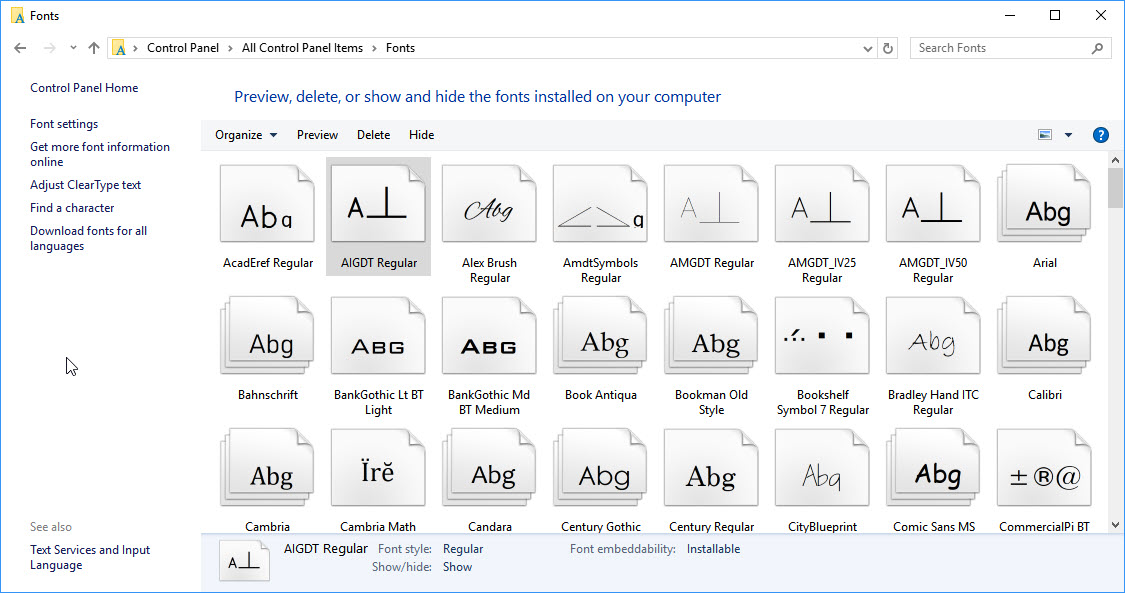Click the Installable embeddability value
This screenshot has width=1125, height=593.
click(713, 549)
